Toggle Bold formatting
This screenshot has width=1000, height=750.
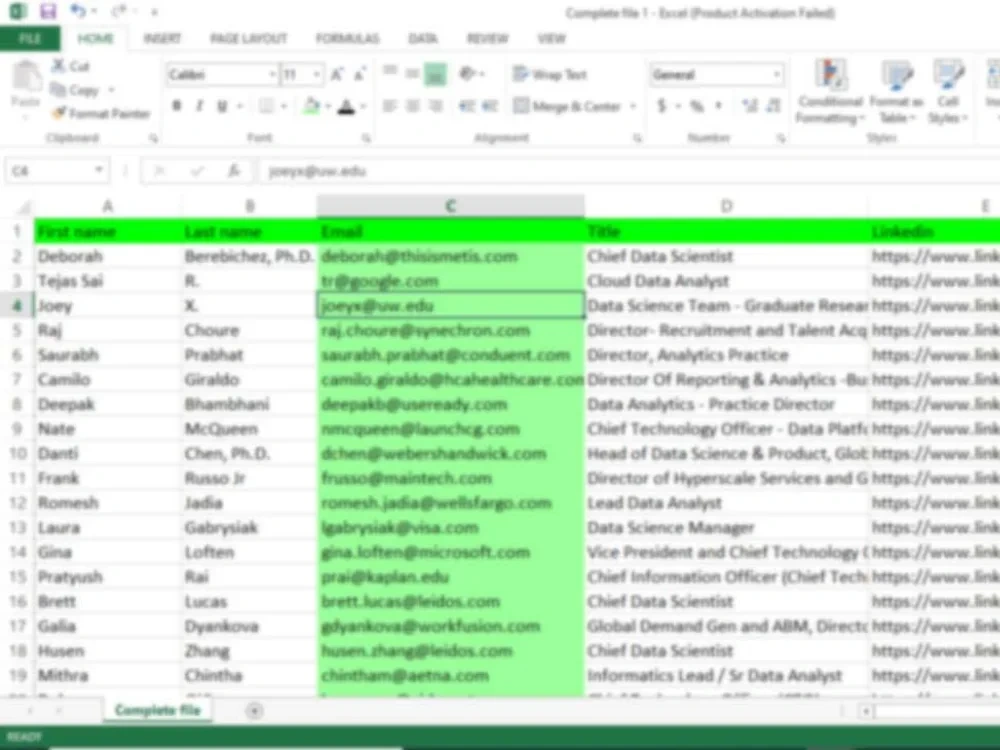tap(177, 106)
